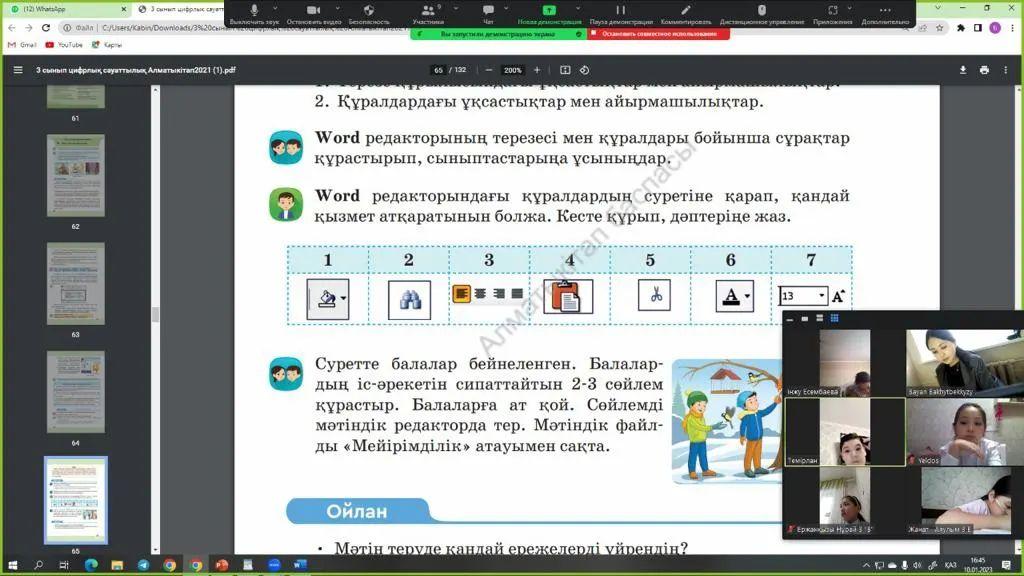1024x576 pixels.
Task: Select Sayan Bakhytbekkyzy's video tile
Action: tap(965, 362)
